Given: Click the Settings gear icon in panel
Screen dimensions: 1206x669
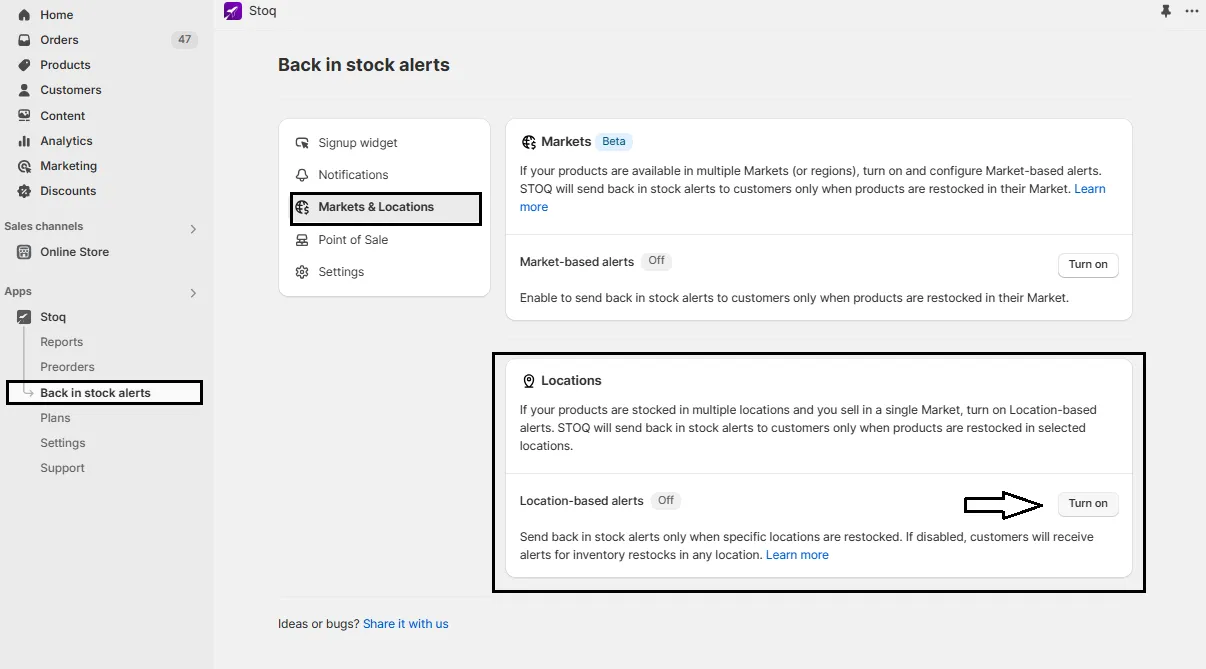Looking at the screenshot, I should point(302,272).
